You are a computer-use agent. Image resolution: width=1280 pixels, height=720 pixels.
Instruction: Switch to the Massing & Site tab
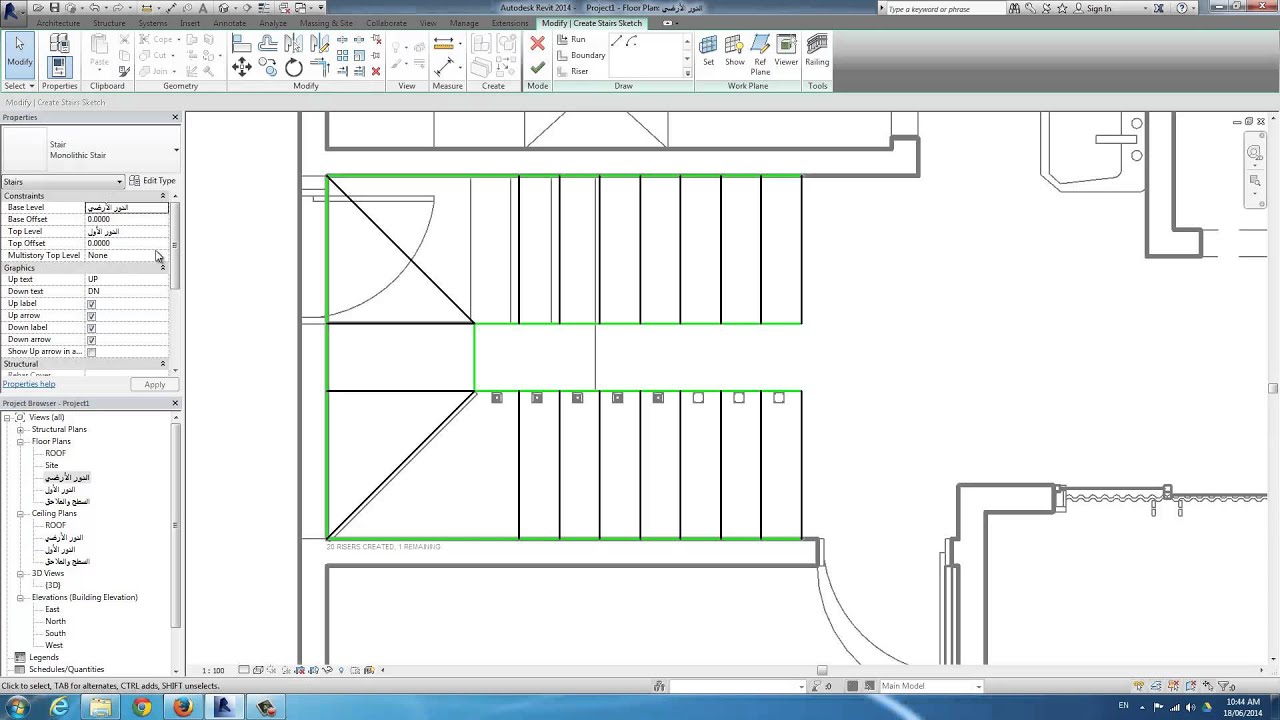(x=326, y=23)
